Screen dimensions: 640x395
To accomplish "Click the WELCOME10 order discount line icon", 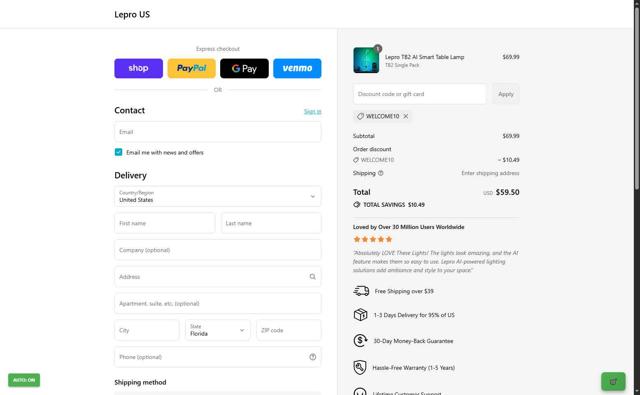I will pyautogui.click(x=356, y=160).
